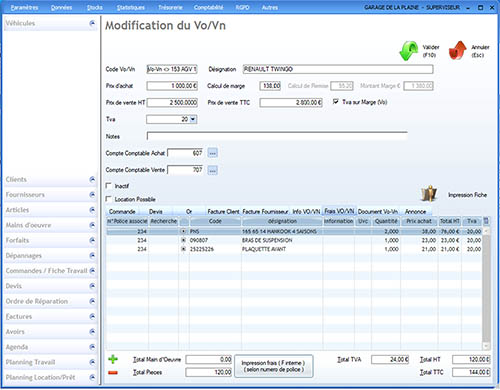Collapse the Véhicules sidebar panel
This screenshot has height=390, width=500.
pos(92,23)
